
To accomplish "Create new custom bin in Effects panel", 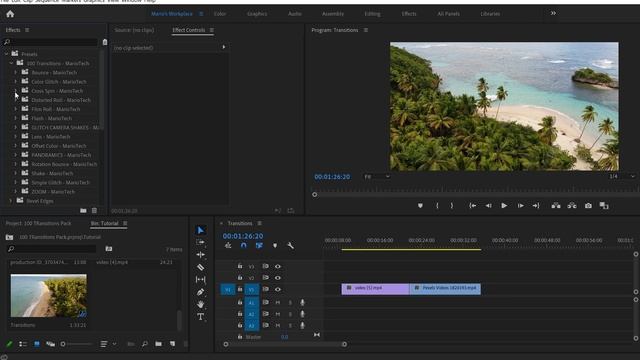I will [83, 211].
